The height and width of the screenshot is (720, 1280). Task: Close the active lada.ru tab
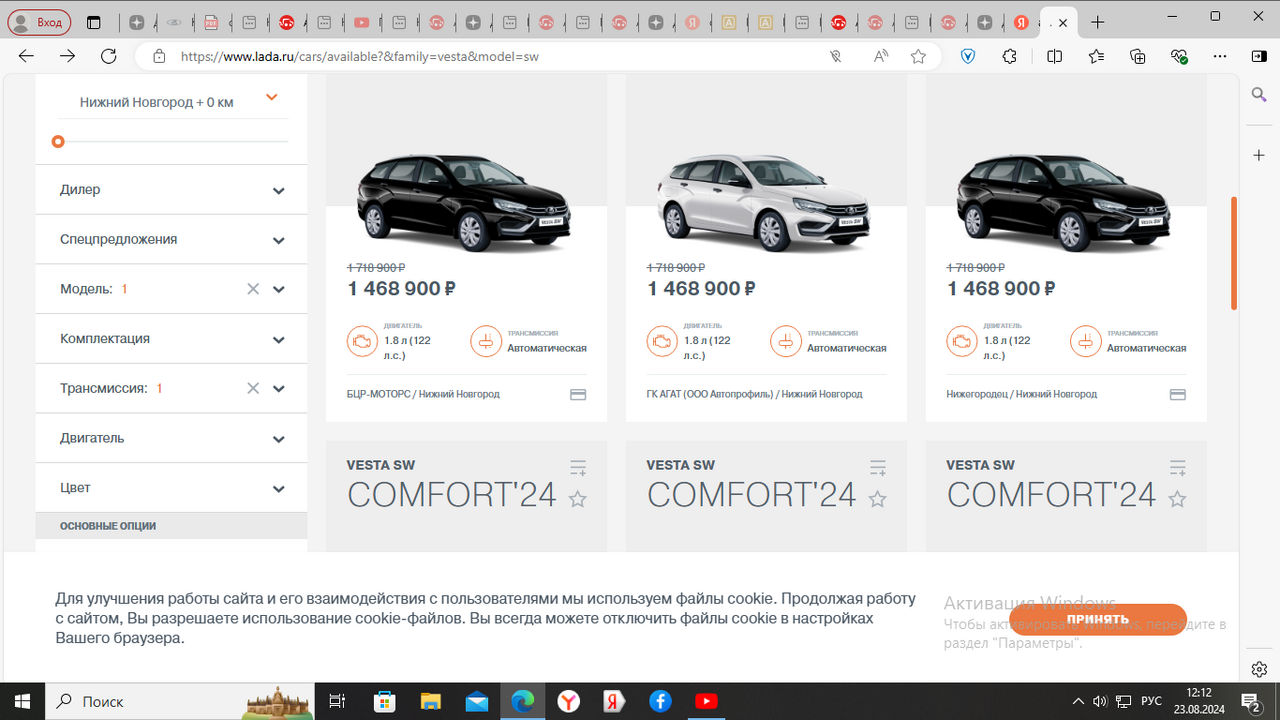1063,23
